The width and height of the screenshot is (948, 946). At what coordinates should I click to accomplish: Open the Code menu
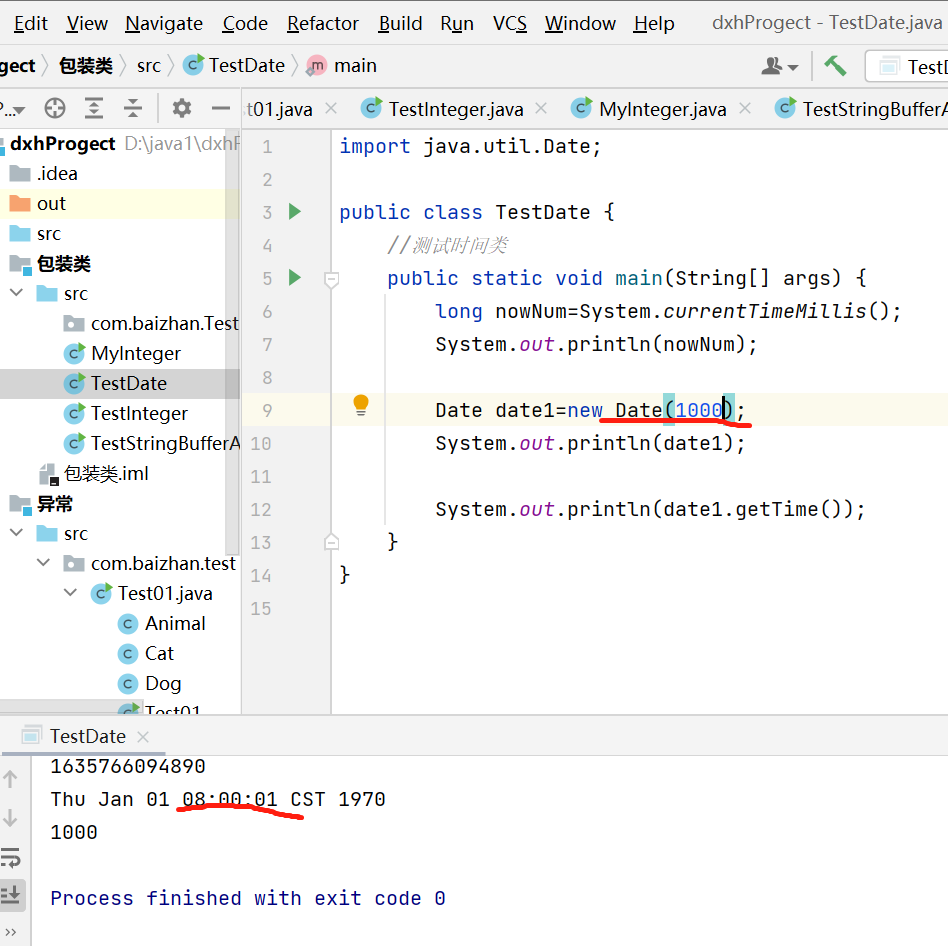245,24
